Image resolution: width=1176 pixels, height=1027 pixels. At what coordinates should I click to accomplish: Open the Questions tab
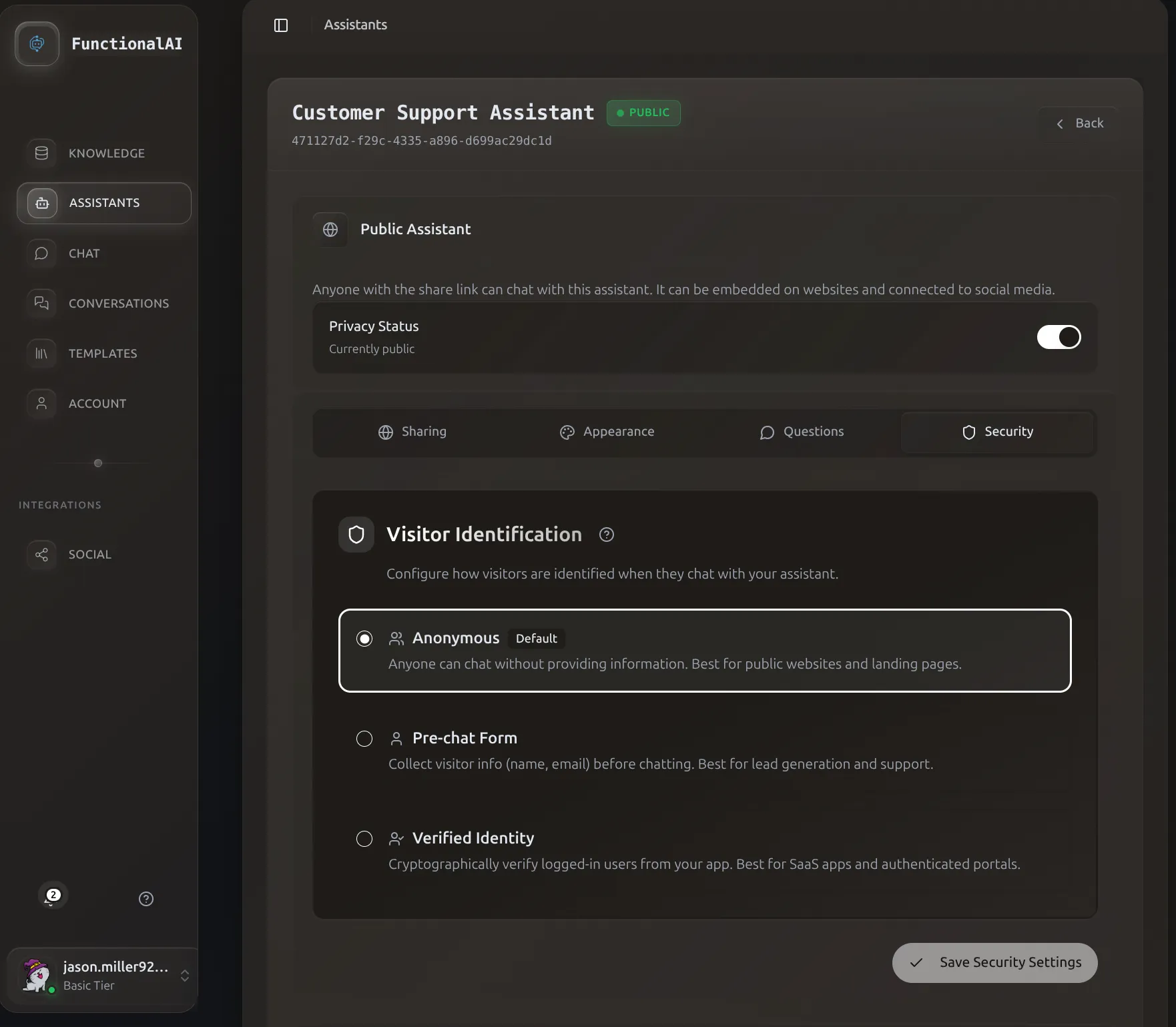point(802,432)
